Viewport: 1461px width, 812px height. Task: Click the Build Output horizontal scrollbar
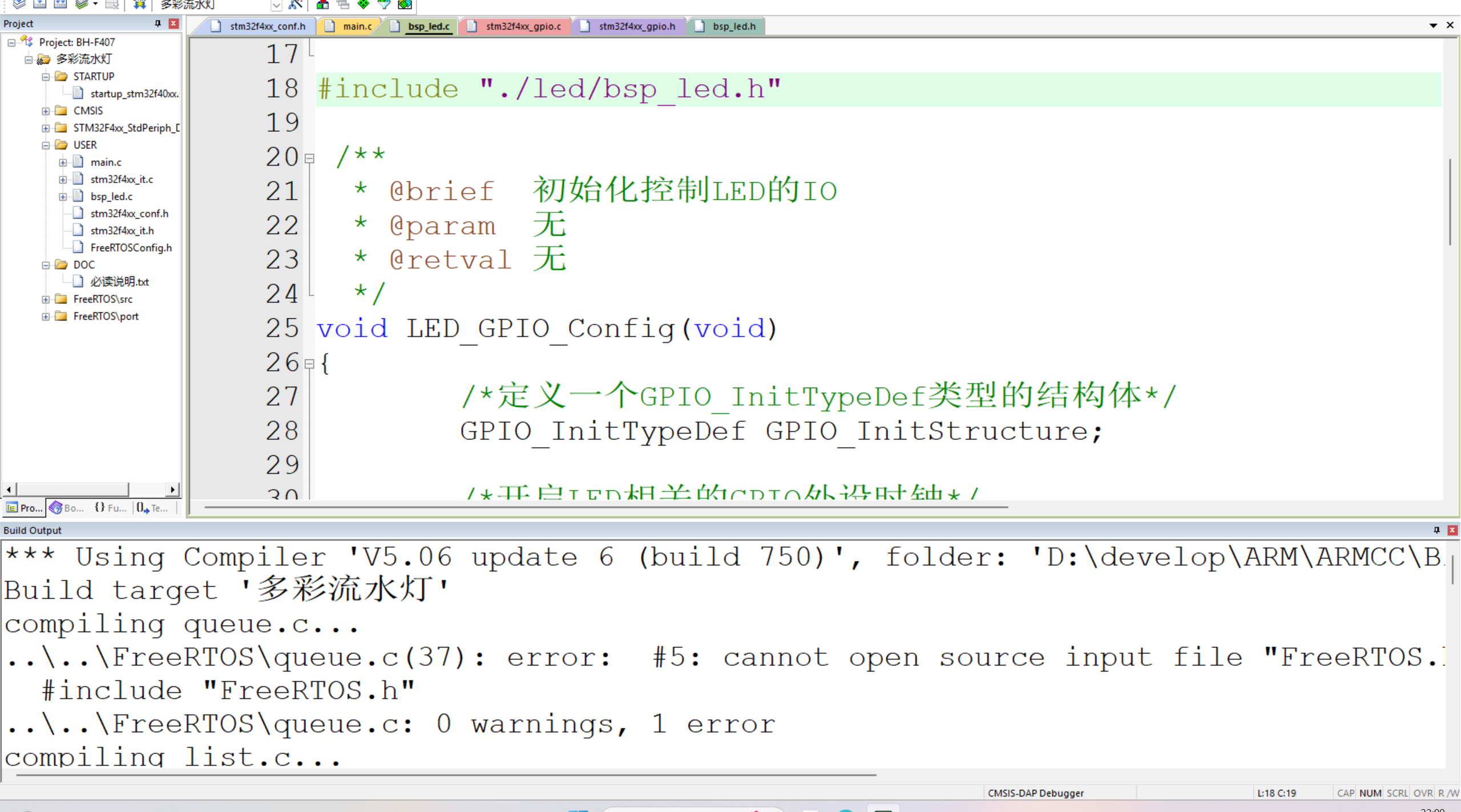(x=445, y=775)
